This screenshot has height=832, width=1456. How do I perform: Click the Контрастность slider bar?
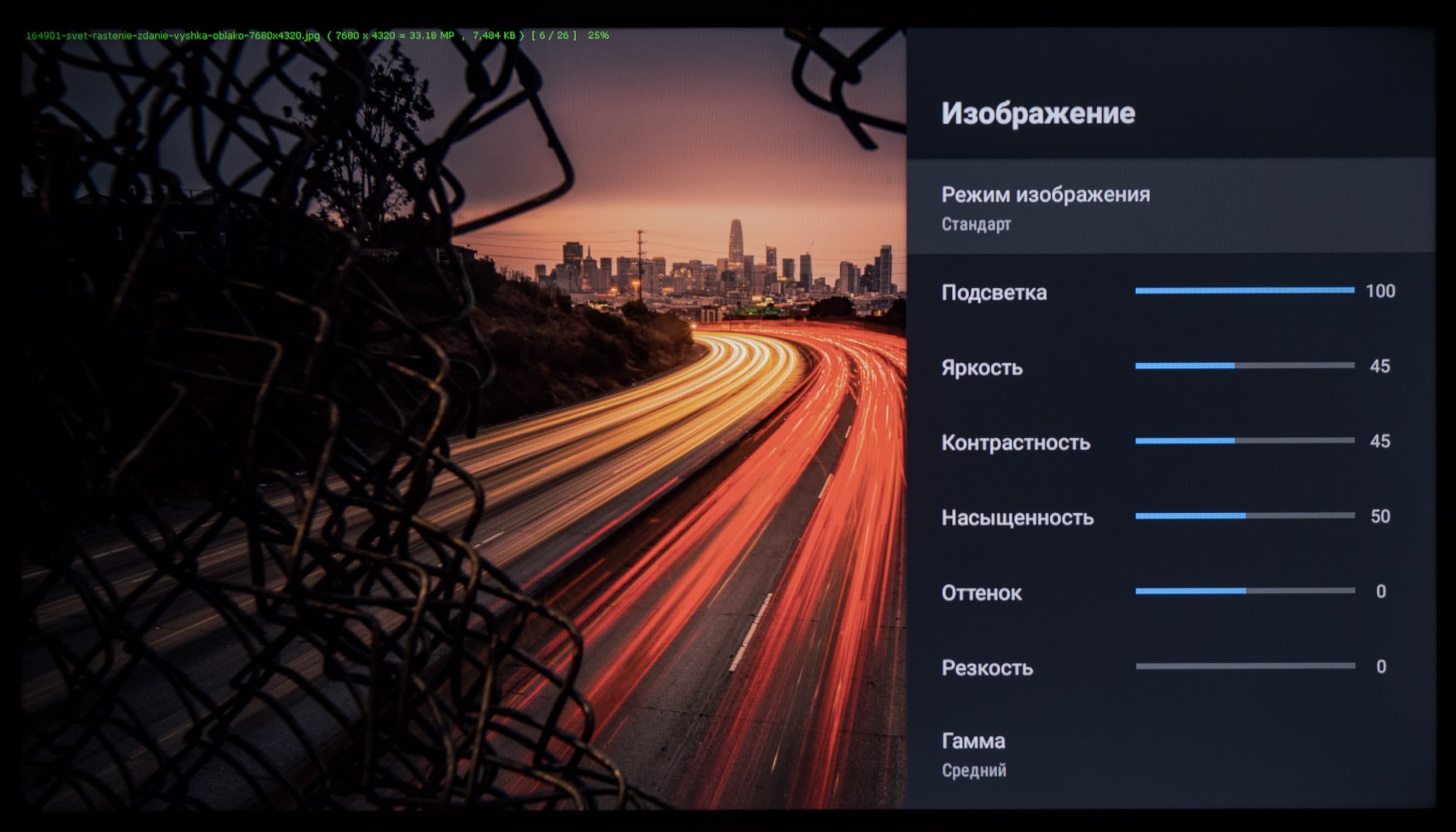pyautogui.click(x=1244, y=440)
